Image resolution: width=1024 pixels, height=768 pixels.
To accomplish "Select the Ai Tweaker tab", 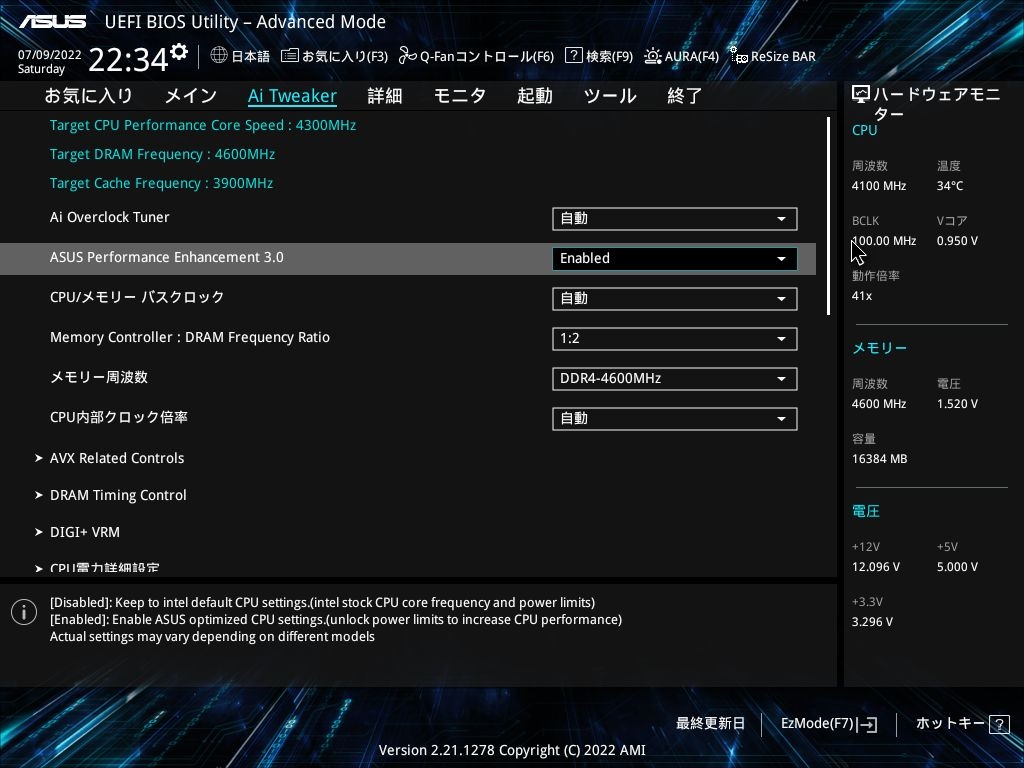I will tap(292, 96).
